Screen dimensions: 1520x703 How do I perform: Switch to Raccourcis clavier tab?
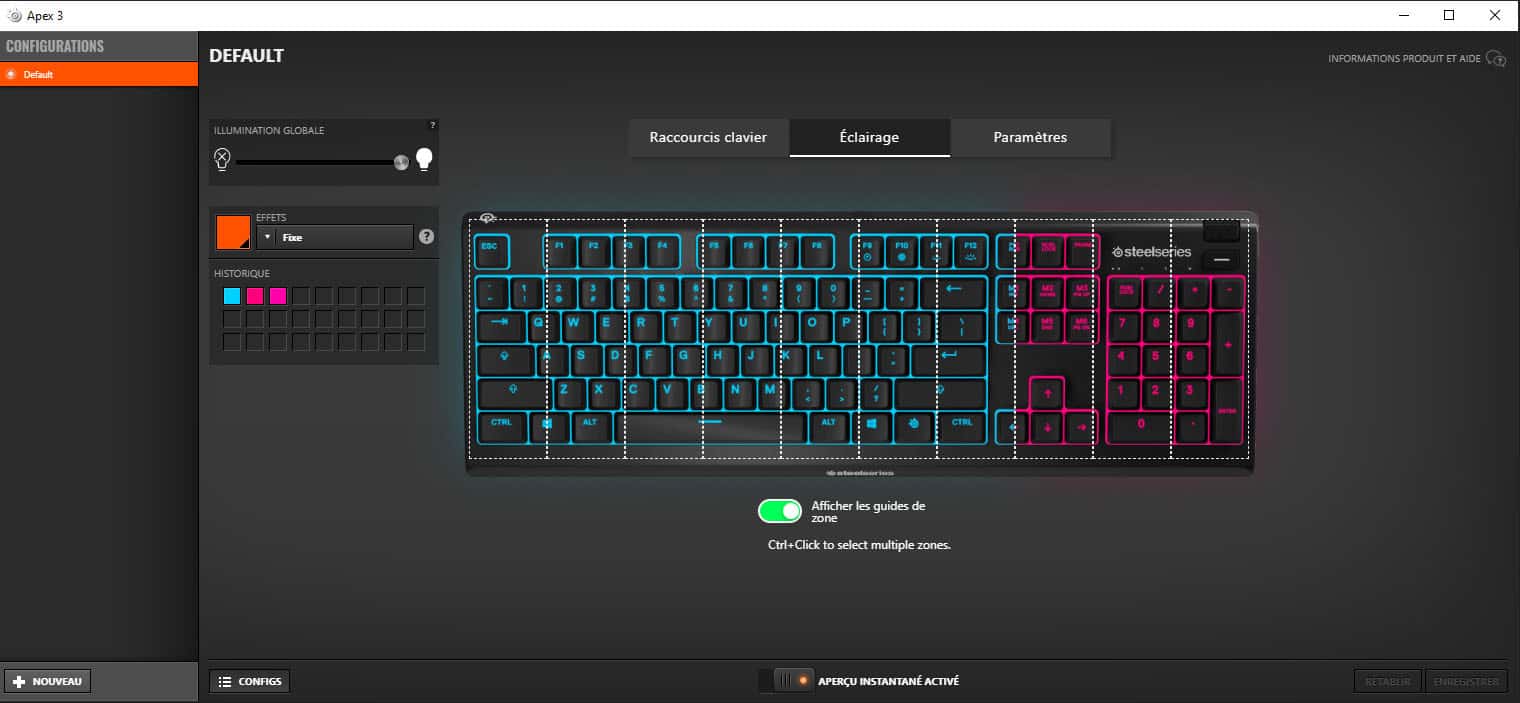click(x=709, y=138)
